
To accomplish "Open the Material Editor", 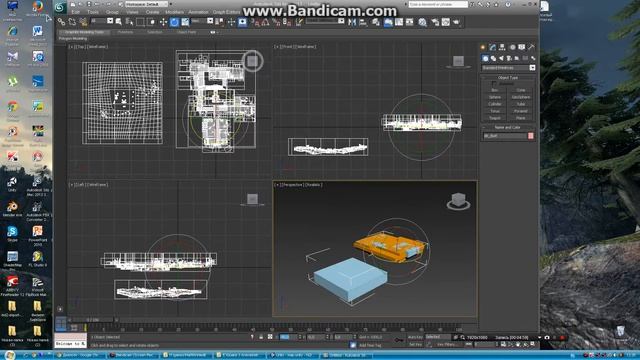I will (422, 22).
